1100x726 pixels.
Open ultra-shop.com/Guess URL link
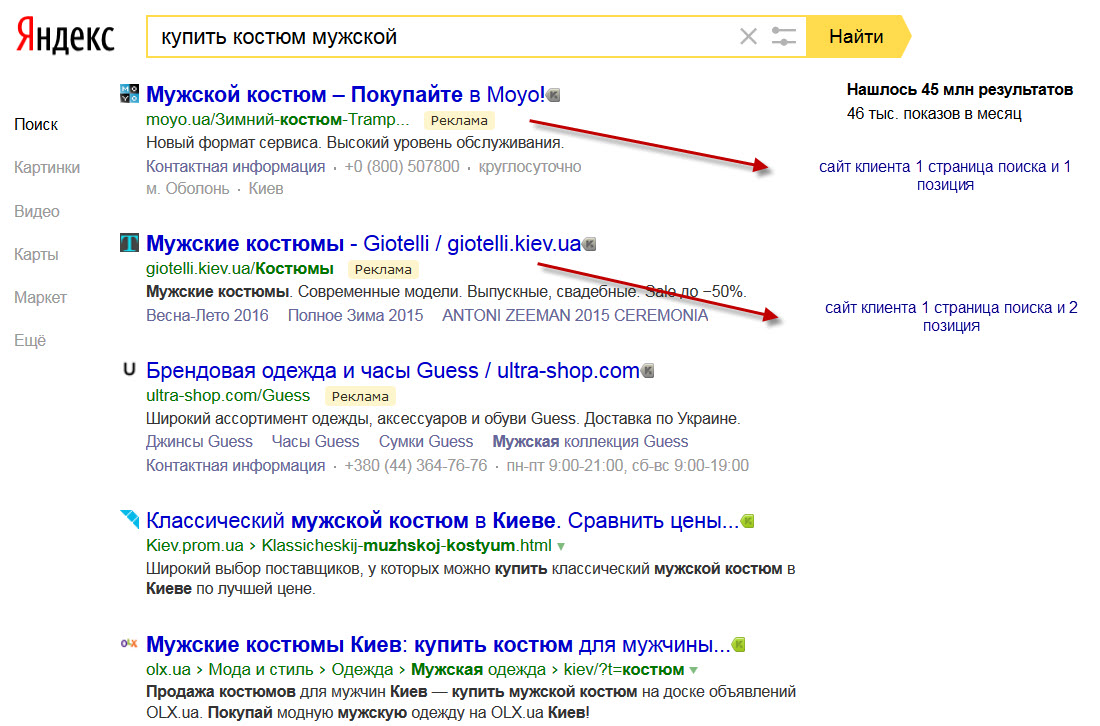pos(227,396)
